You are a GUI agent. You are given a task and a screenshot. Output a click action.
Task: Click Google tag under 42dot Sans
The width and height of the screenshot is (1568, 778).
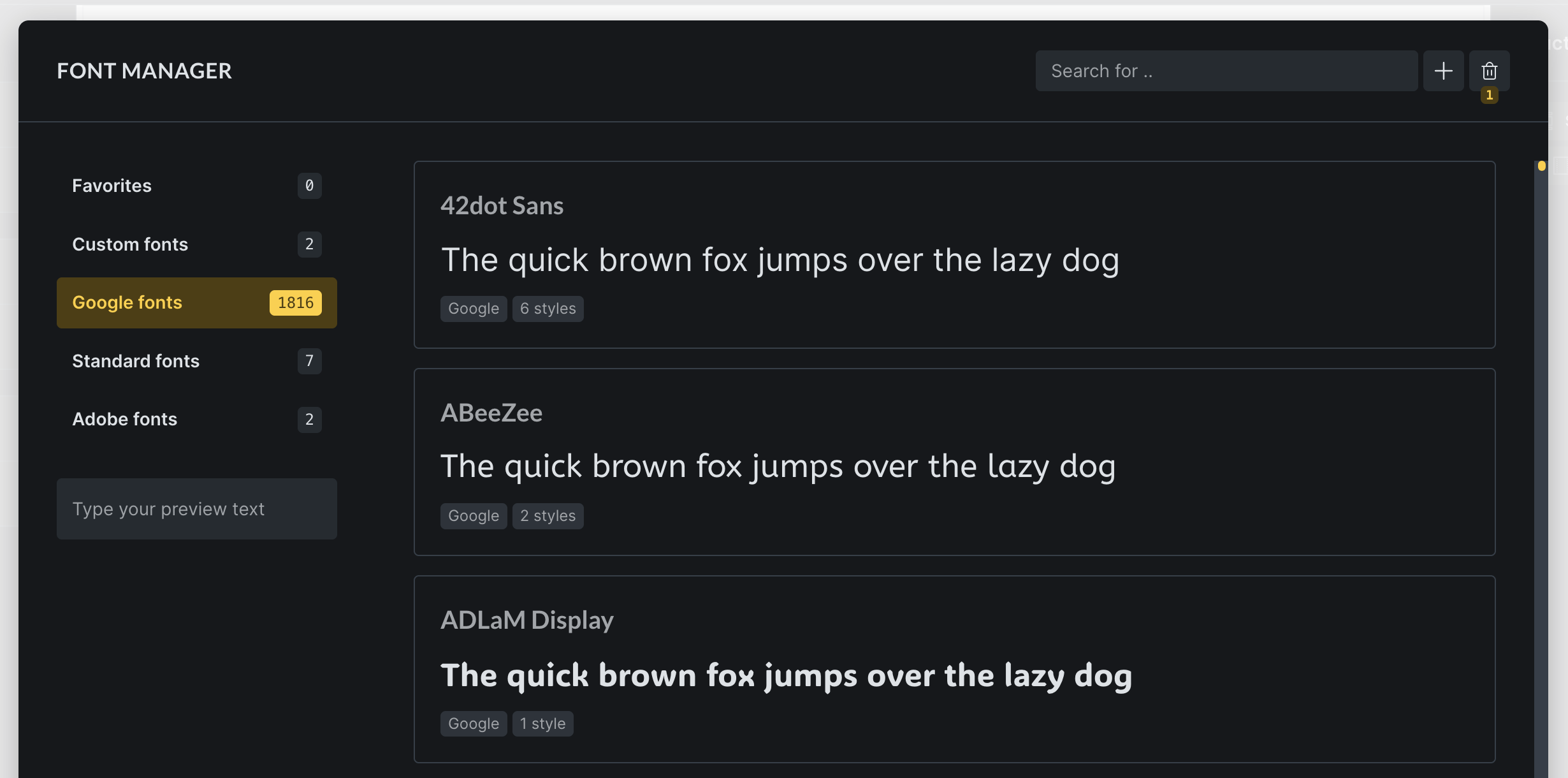474,309
